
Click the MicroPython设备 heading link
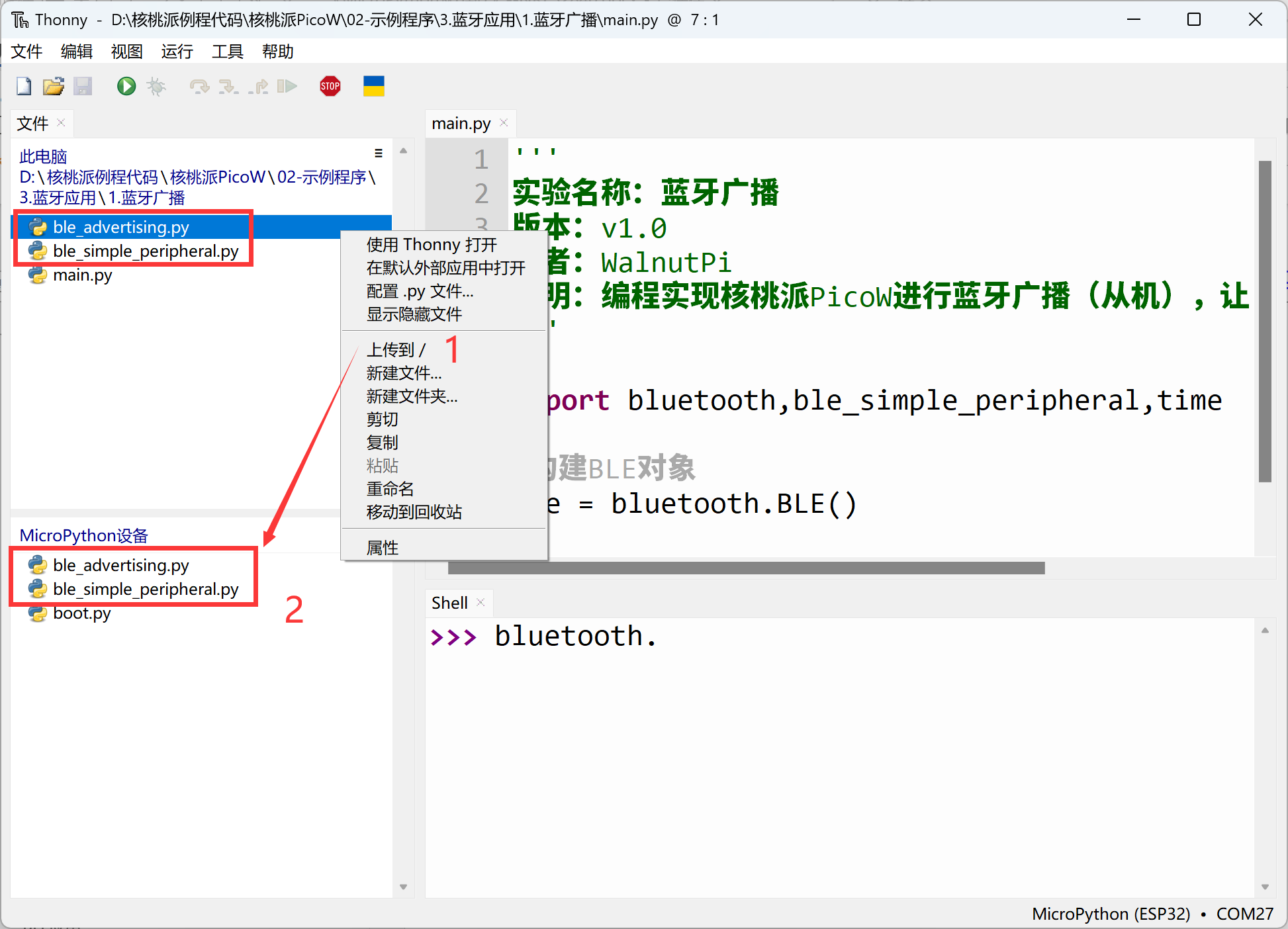pos(83,535)
